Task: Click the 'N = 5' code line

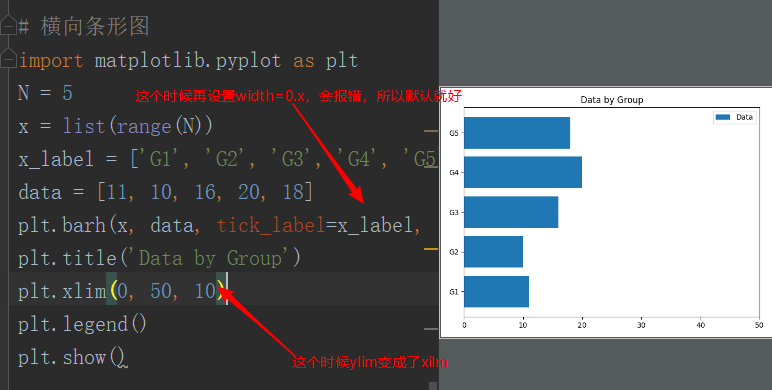Action: 45,93
